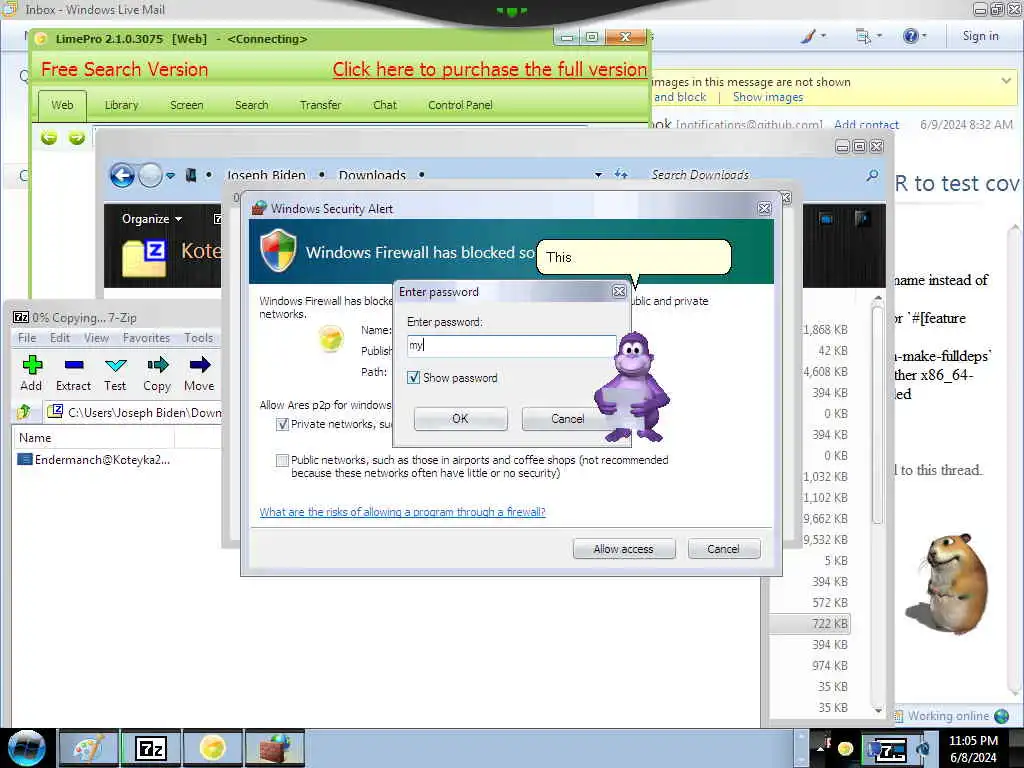This screenshot has height=768, width=1024.
Task: Click LimePro tray icon
Action: point(845,748)
